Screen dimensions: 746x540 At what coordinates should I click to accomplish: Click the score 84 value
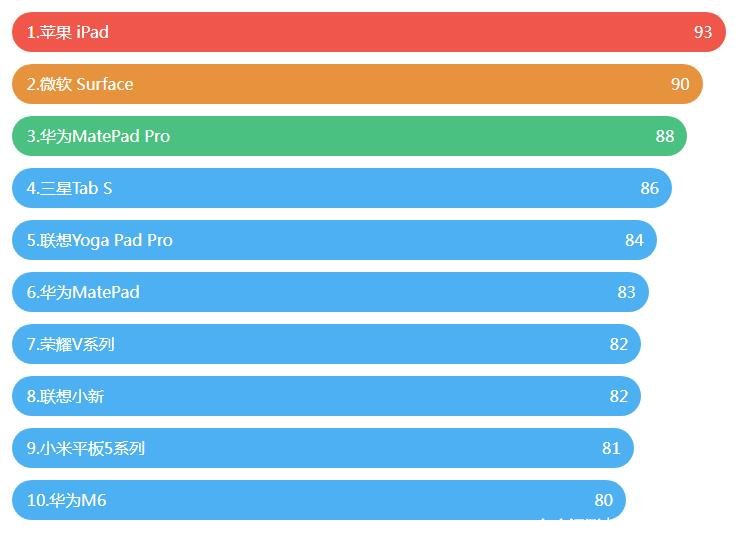634,240
